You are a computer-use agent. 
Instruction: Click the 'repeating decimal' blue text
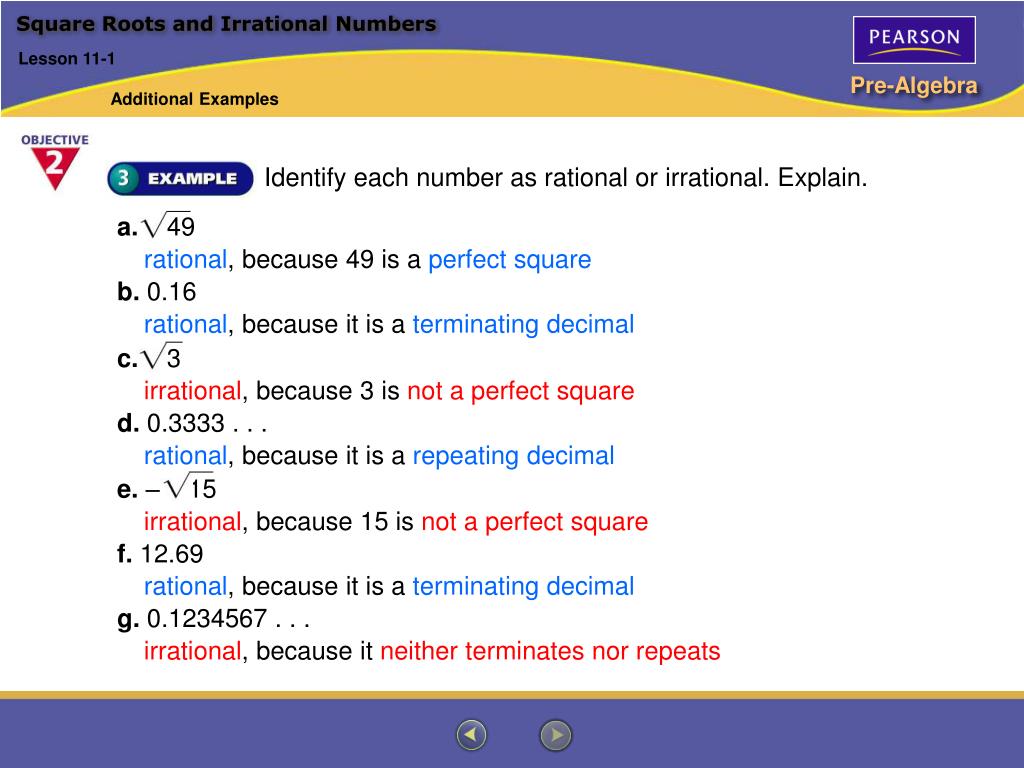click(x=513, y=456)
